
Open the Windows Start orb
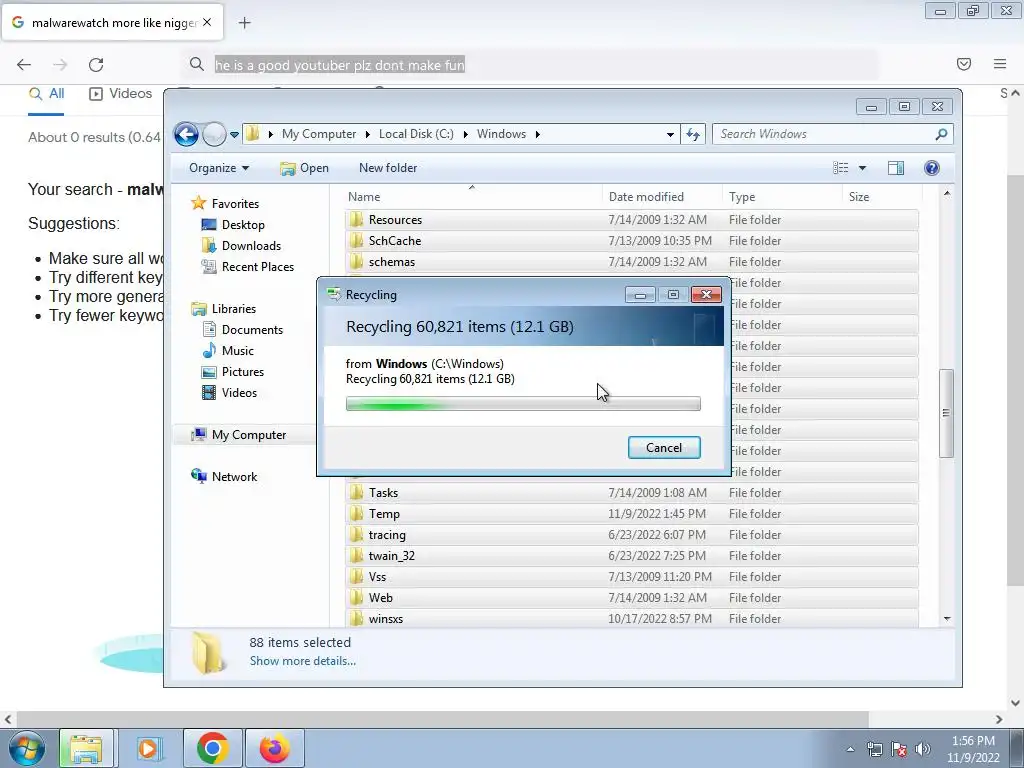click(27, 748)
